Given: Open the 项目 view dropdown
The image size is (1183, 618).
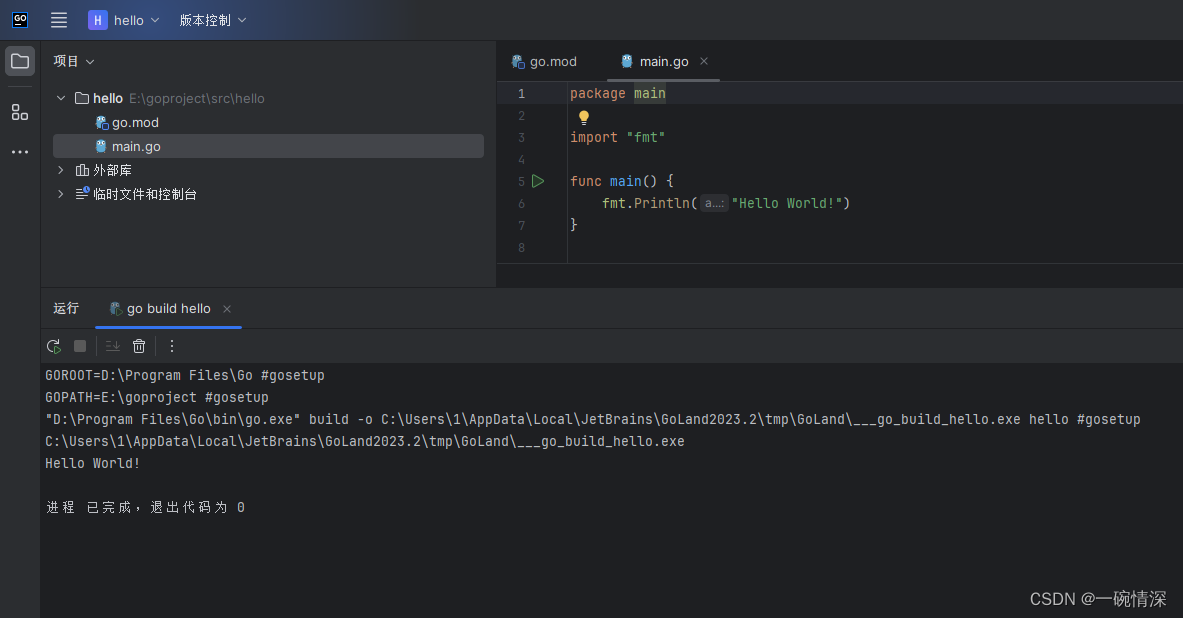Looking at the screenshot, I should (73, 61).
